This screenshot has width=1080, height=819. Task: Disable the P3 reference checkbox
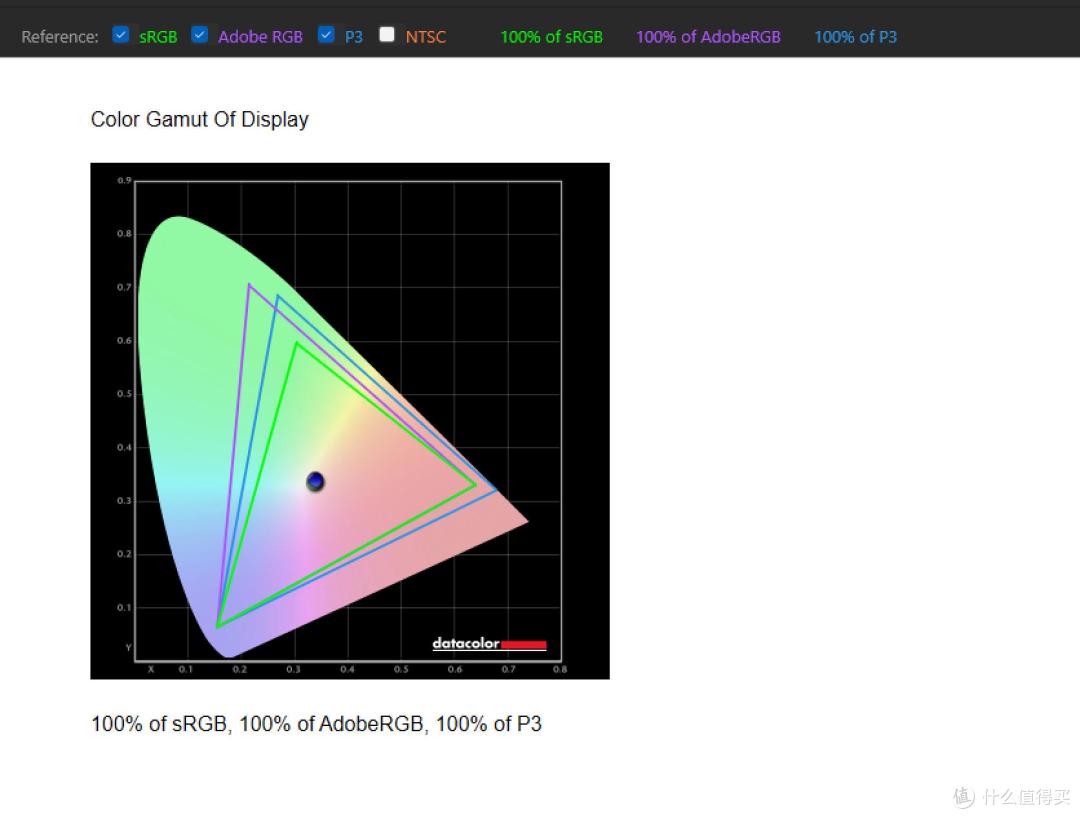tap(326, 34)
